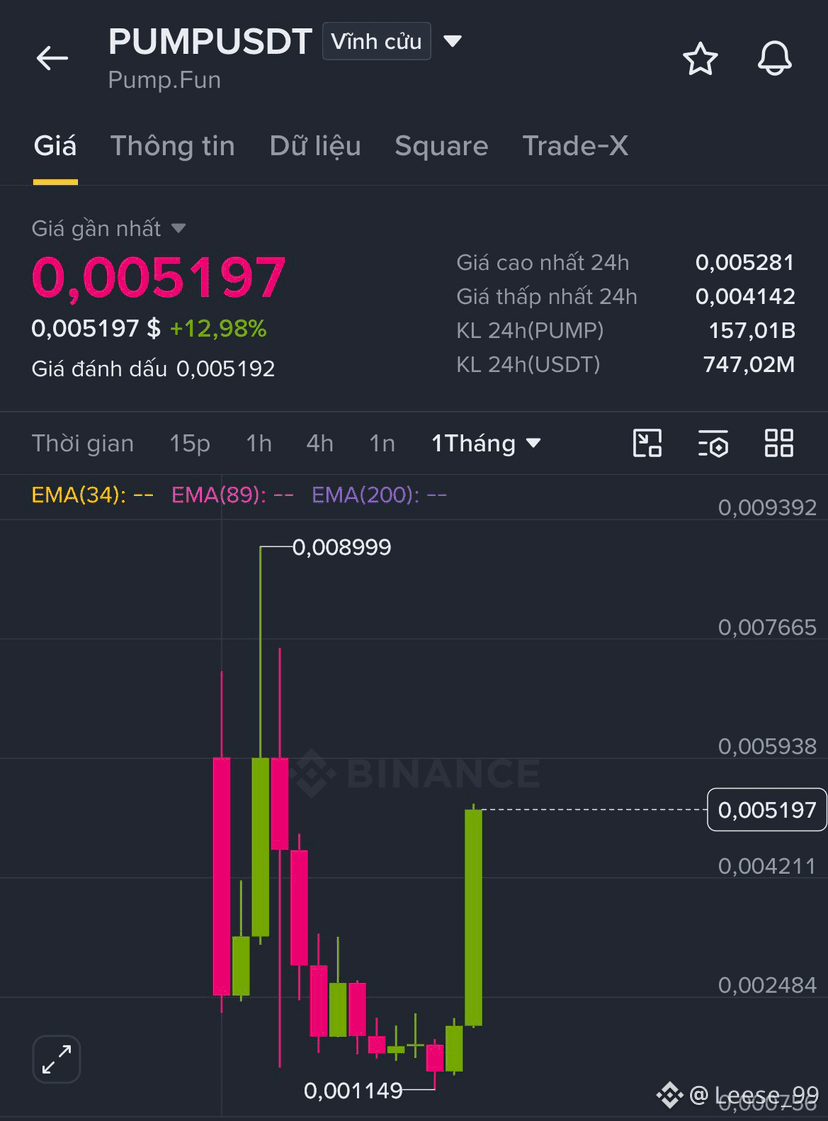The width and height of the screenshot is (828, 1121).
Task: Tap the +12,98% change value
Action: 218,329
